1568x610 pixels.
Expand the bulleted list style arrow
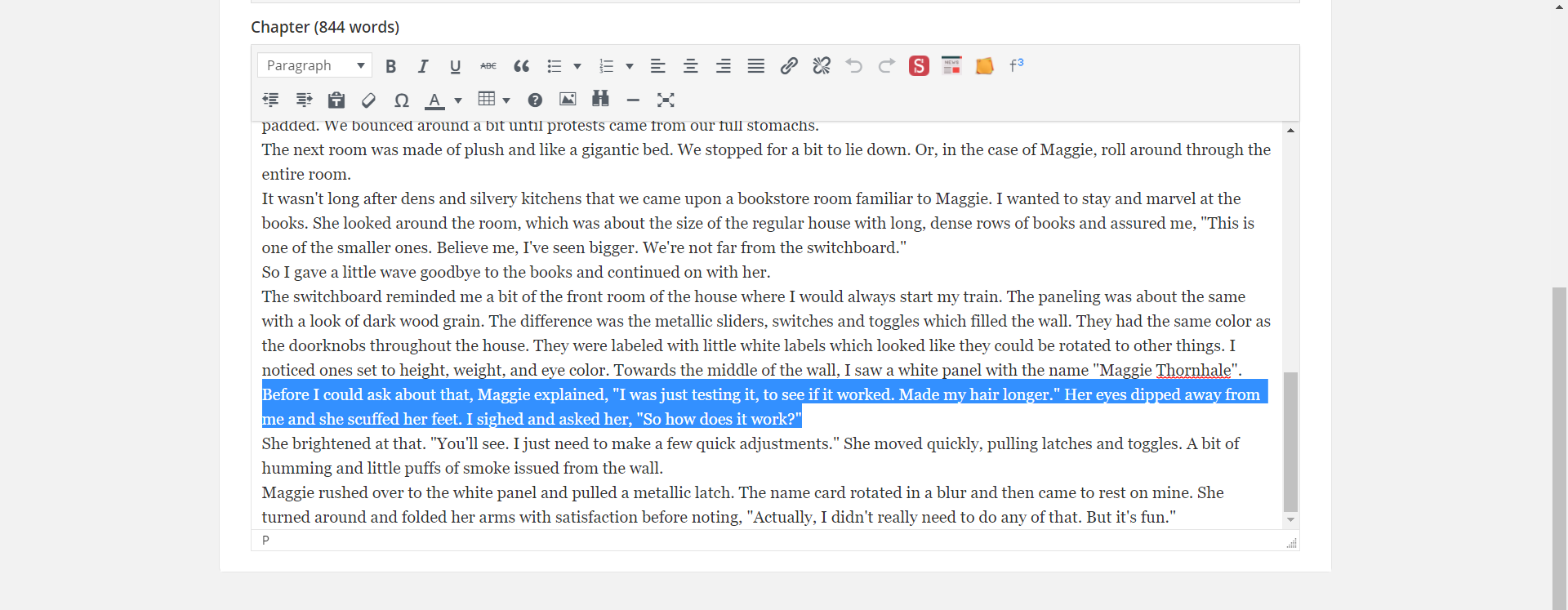pyautogui.click(x=577, y=66)
